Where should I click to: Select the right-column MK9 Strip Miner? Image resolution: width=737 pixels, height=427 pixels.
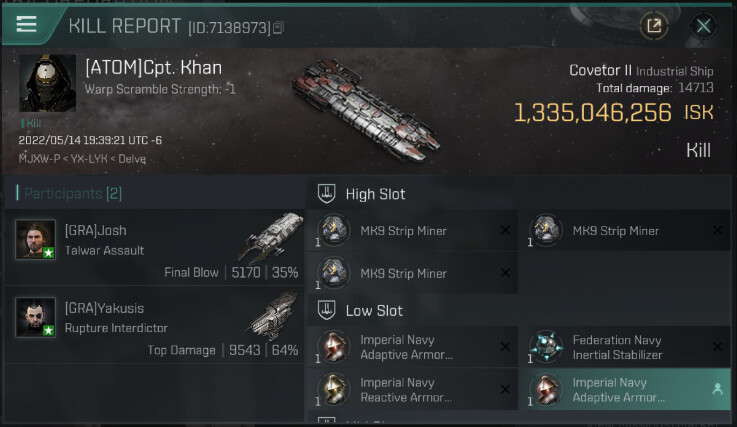[x=615, y=231]
